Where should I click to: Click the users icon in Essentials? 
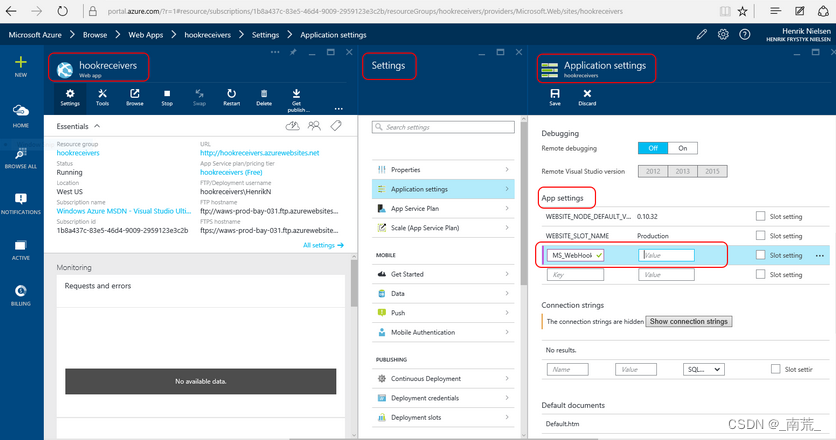tap(315, 126)
